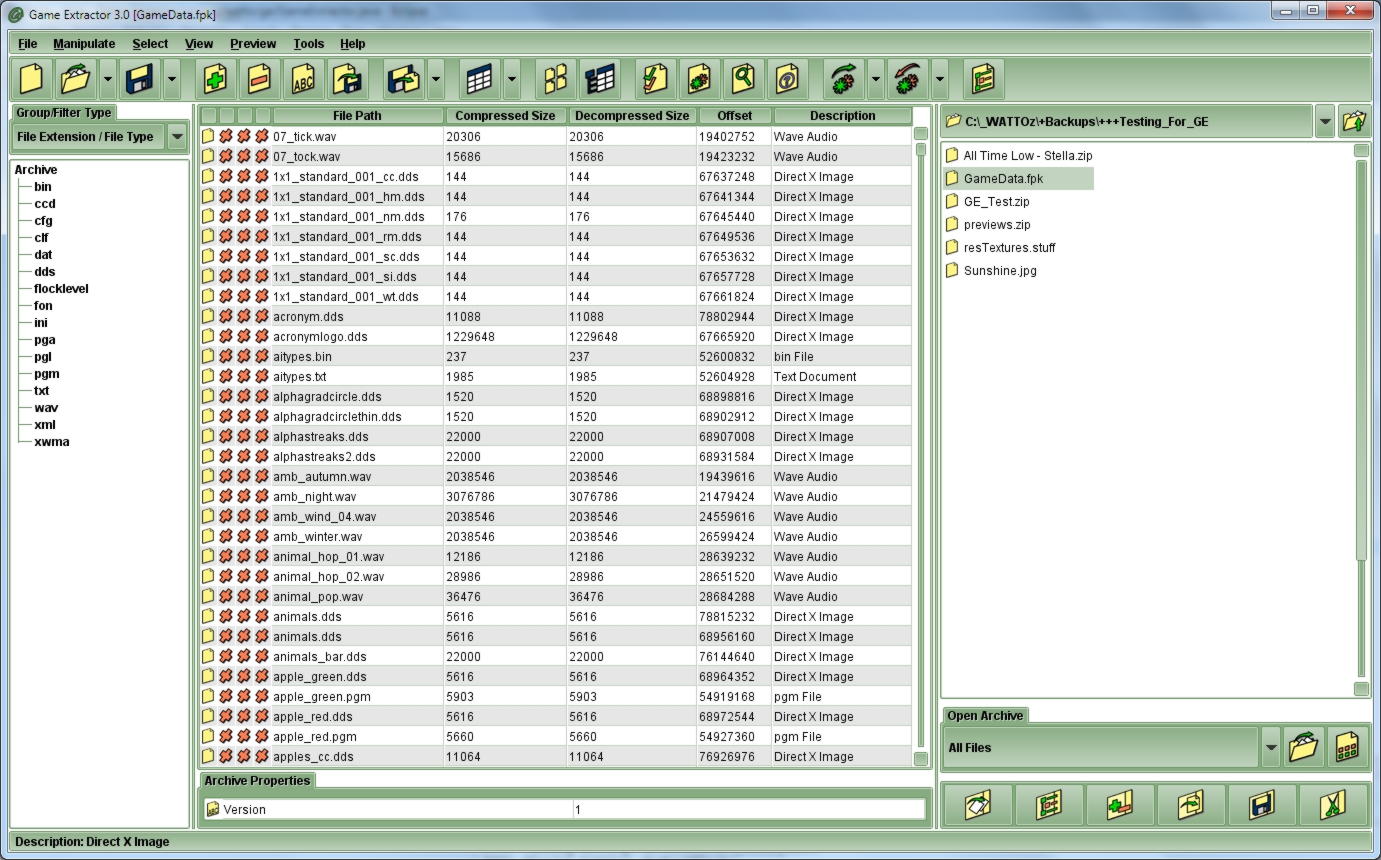Viewport: 1381px width, 860px height.
Task: Click the checkmarks document toolbar icon
Action: [655, 79]
